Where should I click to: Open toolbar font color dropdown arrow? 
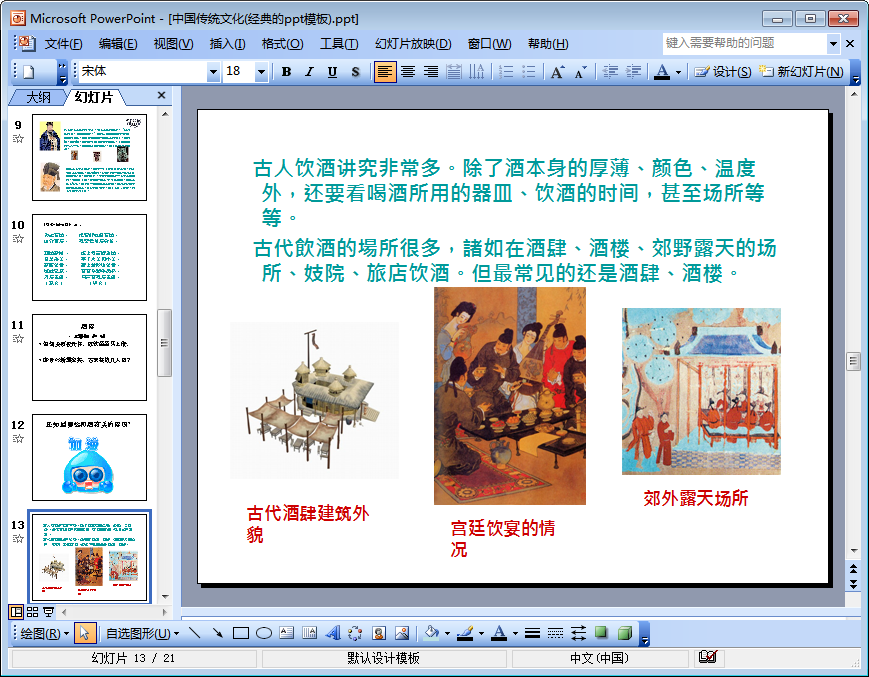678,72
